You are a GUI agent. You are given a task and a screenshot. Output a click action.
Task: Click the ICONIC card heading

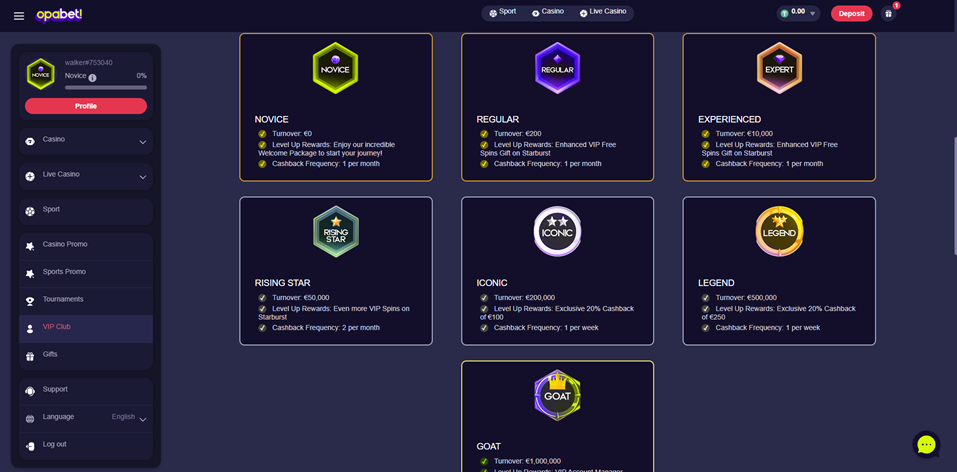pyautogui.click(x=492, y=283)
